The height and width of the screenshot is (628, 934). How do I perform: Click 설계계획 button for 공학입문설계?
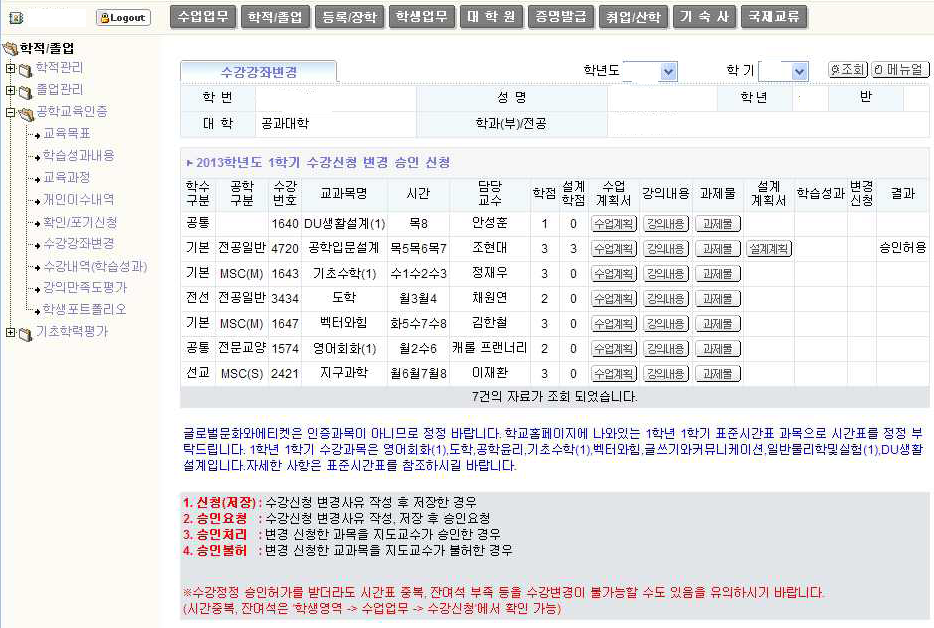(769, 249)
